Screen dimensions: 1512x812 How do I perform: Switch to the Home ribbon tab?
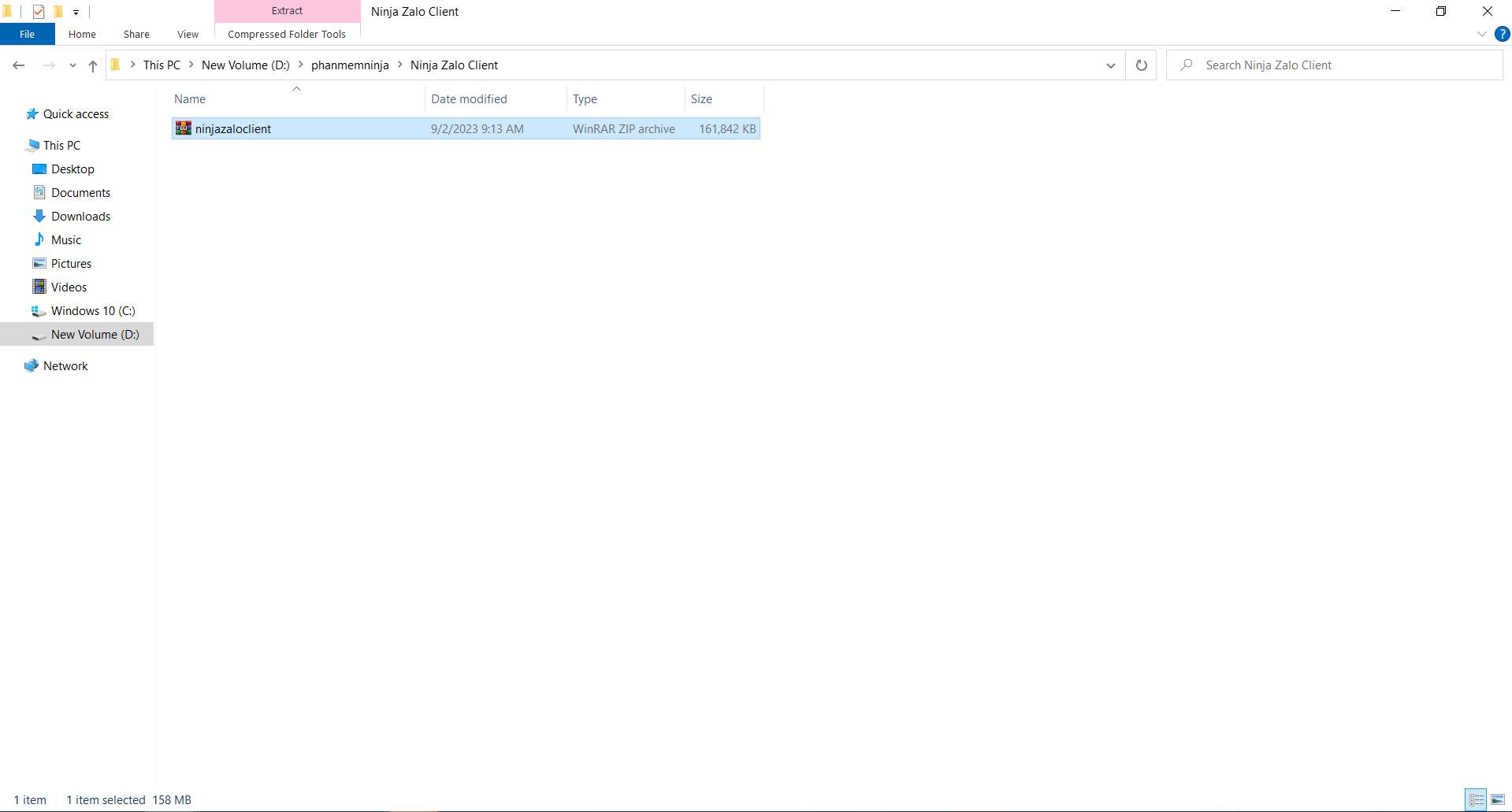[x=82, y=34]
